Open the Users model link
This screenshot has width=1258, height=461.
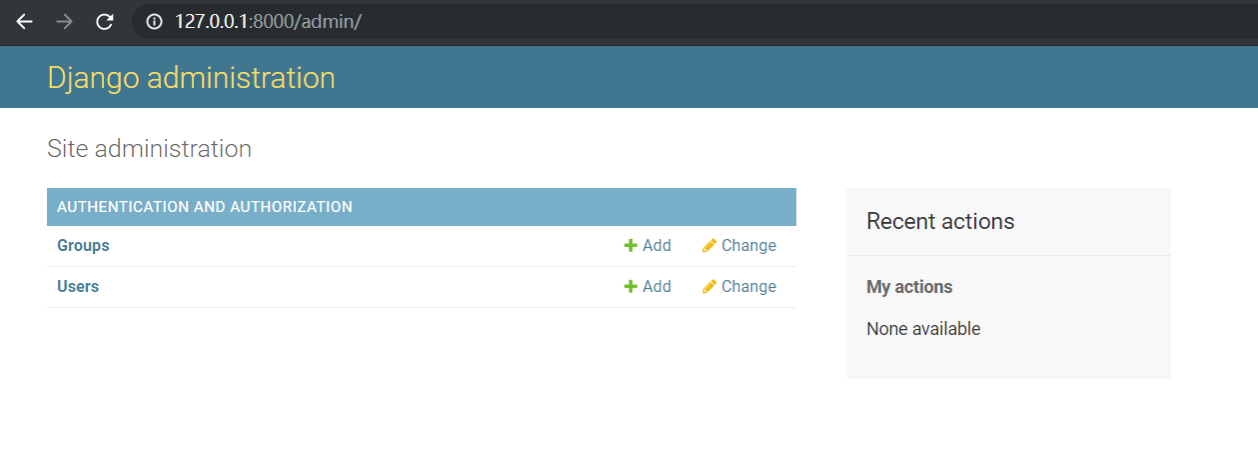pyautogui.click(x=78, y=286)
